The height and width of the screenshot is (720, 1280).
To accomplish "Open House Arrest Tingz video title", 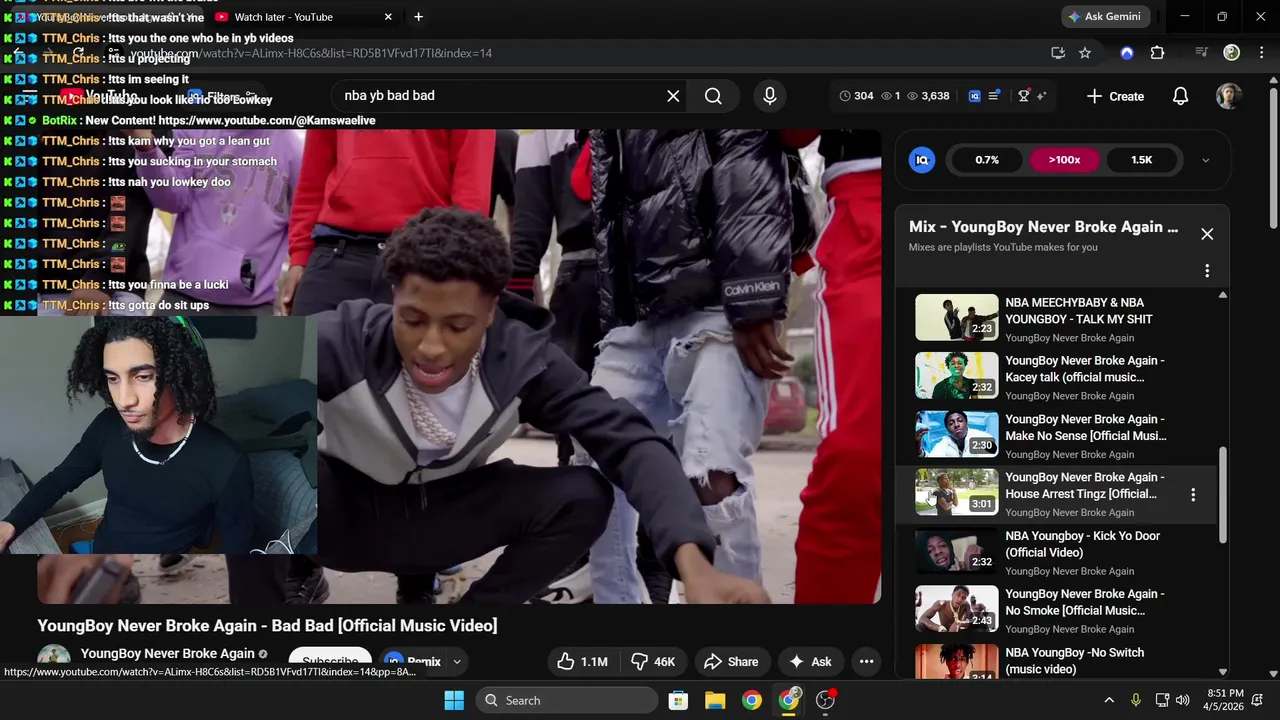I will [1085, 485].
